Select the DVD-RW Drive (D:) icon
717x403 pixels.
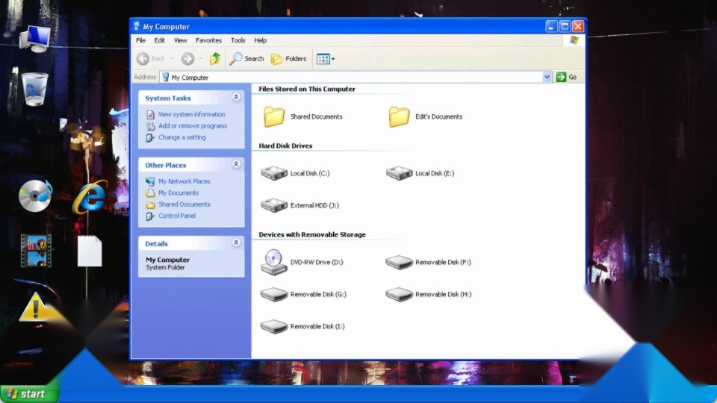[x=274, y=262]
